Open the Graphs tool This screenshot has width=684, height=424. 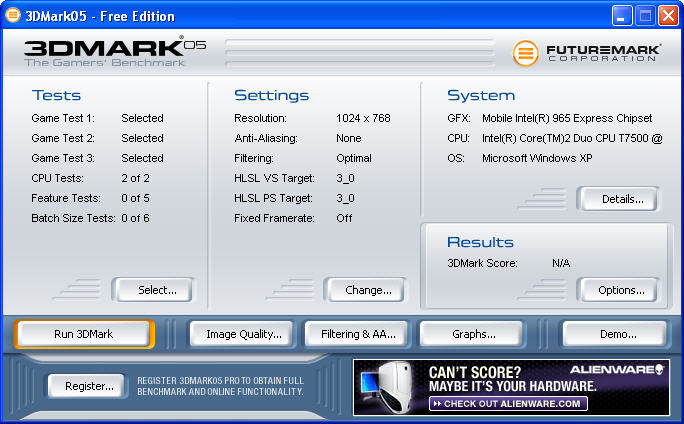[472, 334]
